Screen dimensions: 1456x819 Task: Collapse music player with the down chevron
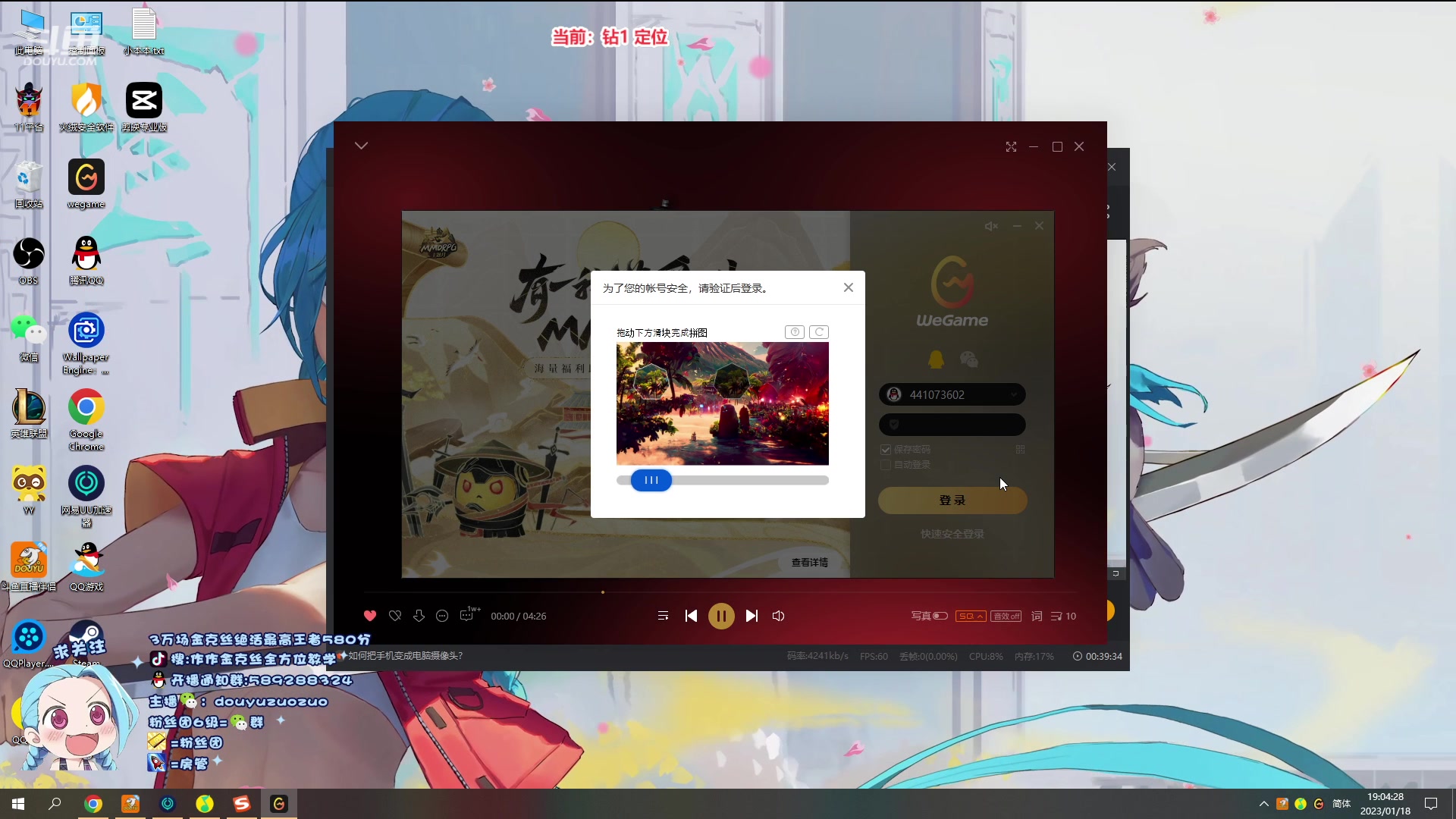point(361,146)
